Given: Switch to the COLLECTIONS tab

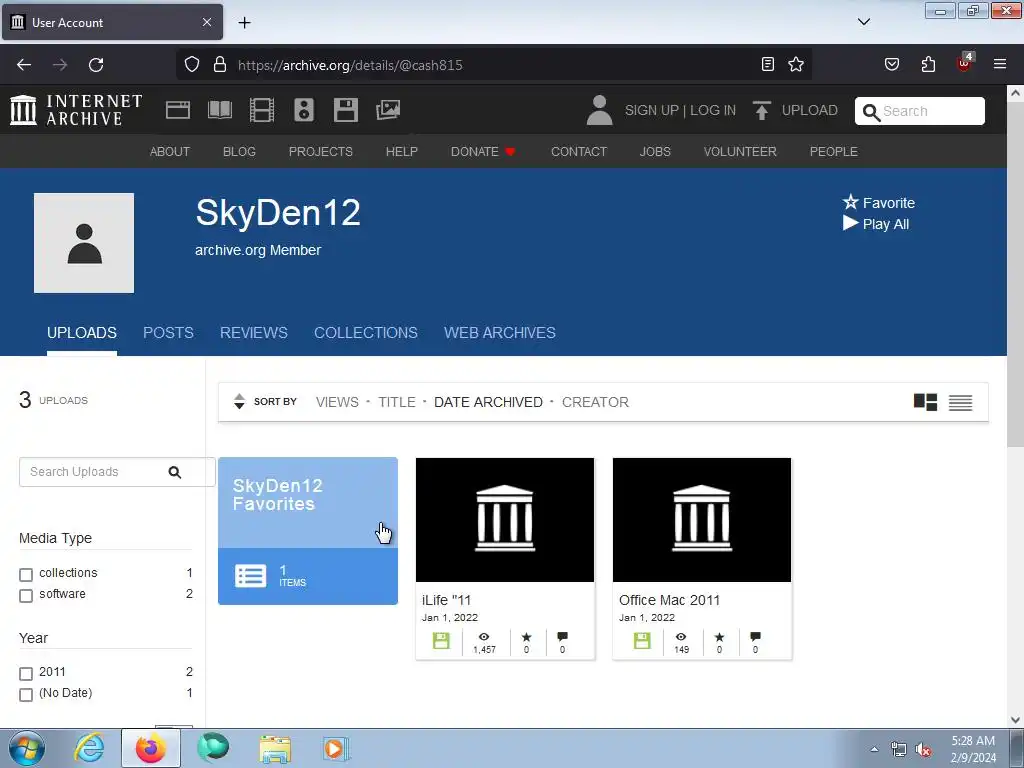Looking at the screenshot, I should pos(366,332).
